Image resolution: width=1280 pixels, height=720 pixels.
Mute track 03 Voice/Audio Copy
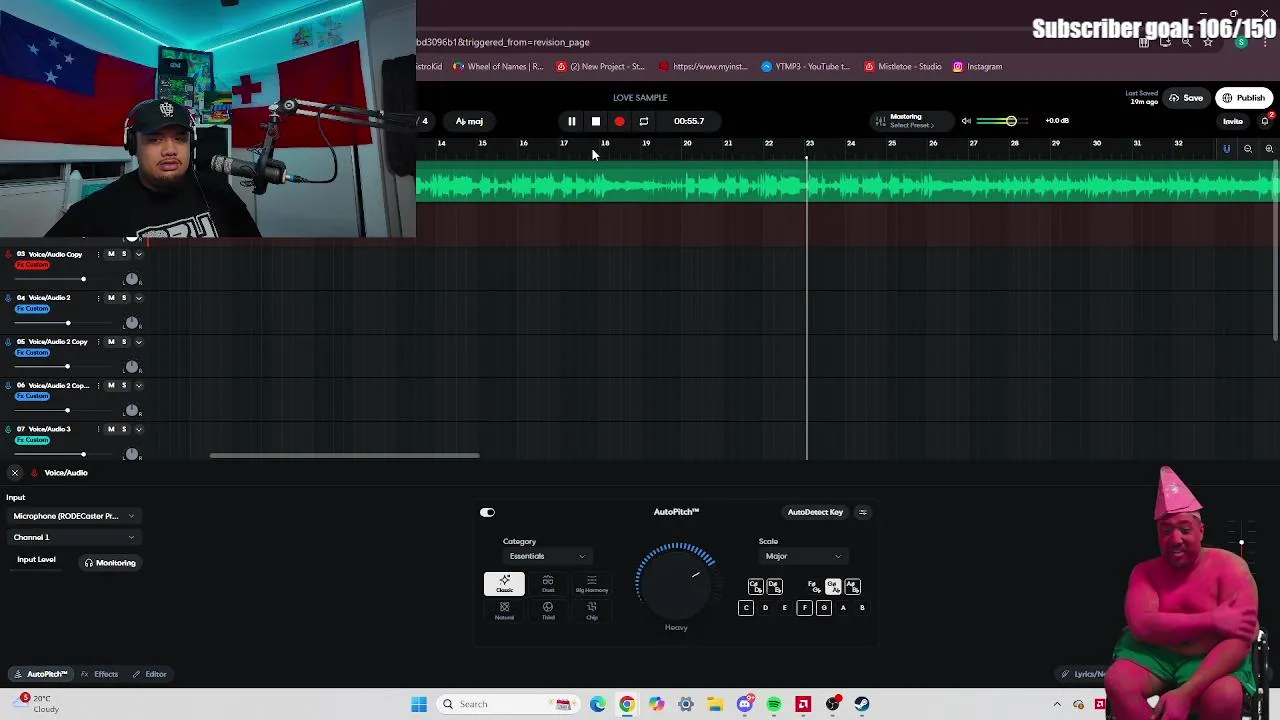111,254
